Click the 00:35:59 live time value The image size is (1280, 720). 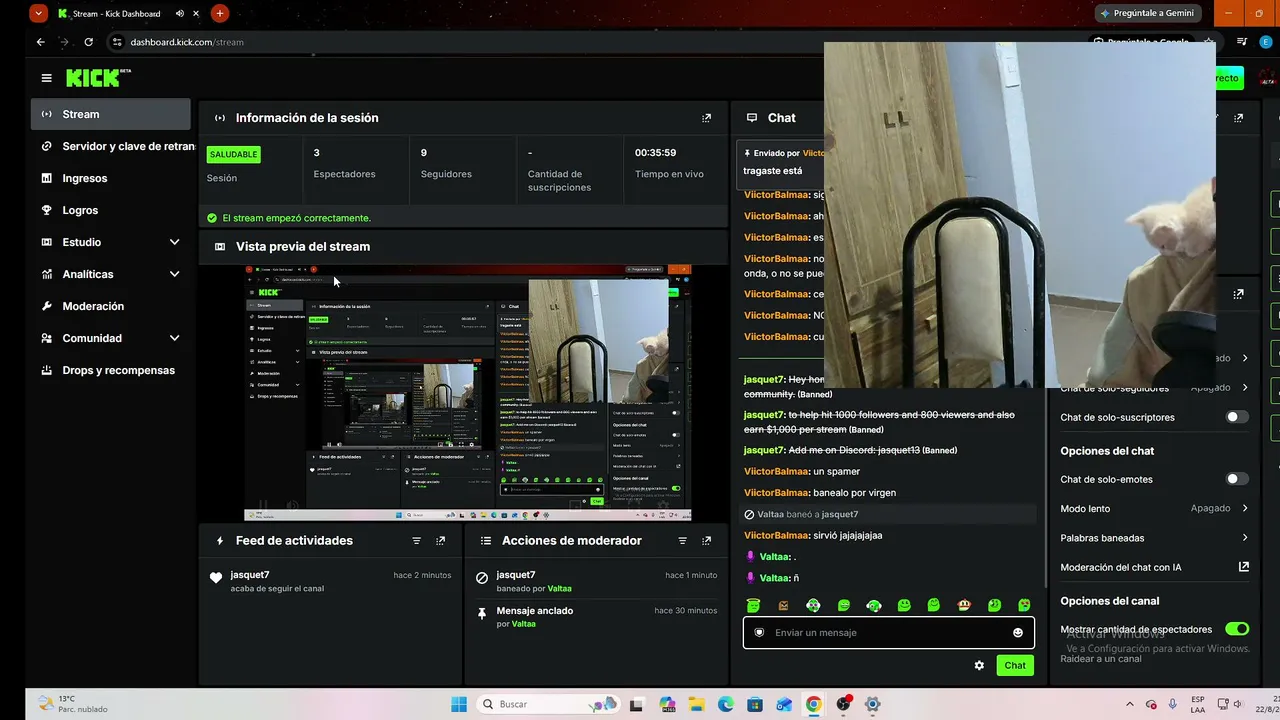[x=656, y=153]
